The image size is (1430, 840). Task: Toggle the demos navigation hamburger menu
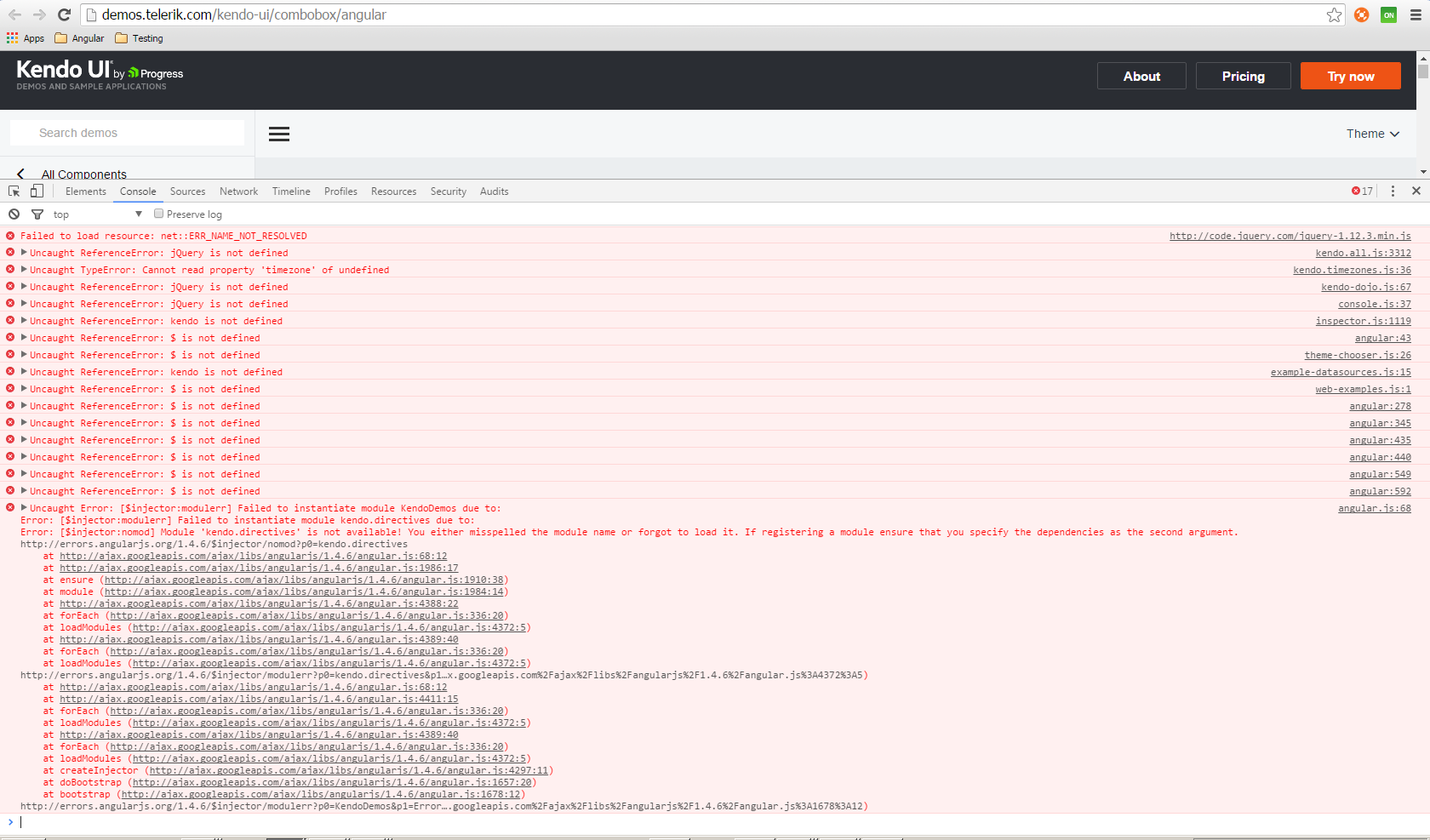(279, 134)
